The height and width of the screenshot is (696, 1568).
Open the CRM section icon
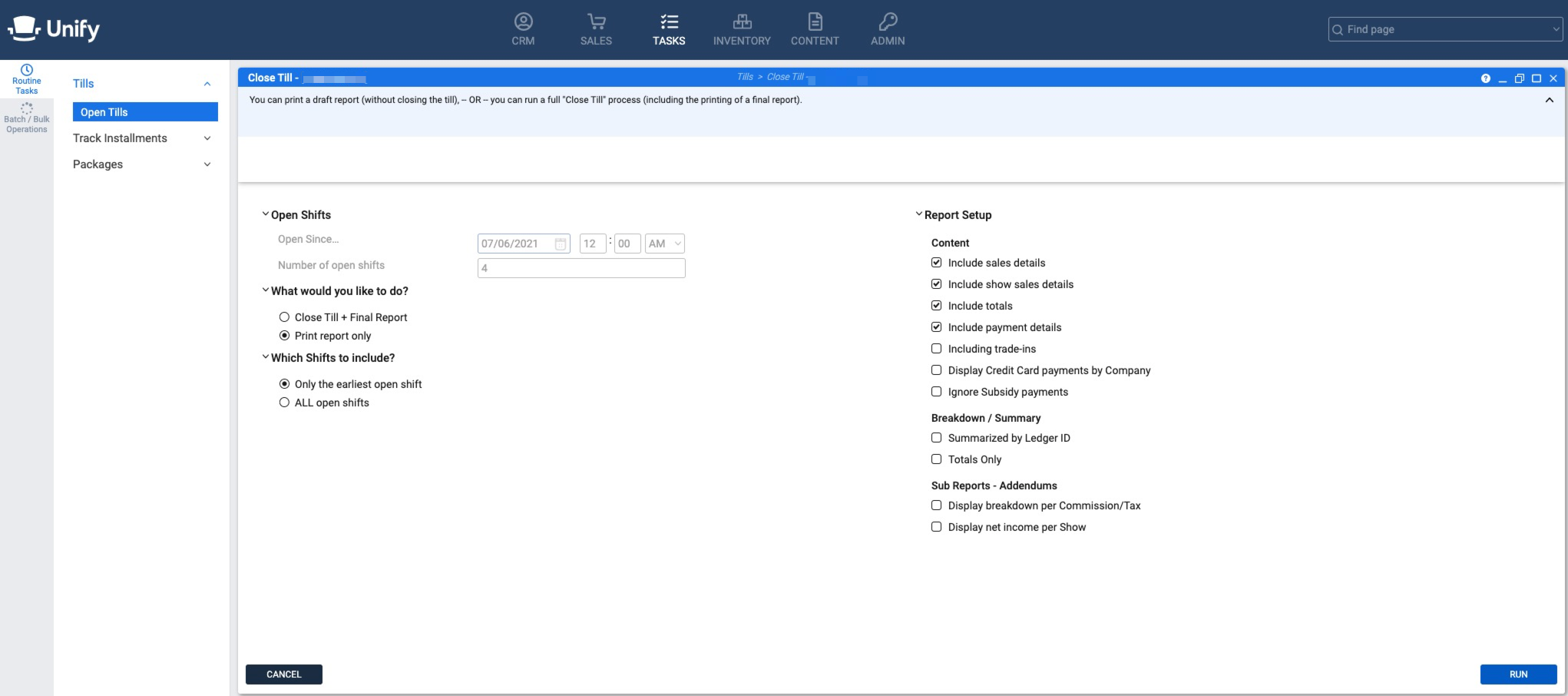tap(523, 28)
